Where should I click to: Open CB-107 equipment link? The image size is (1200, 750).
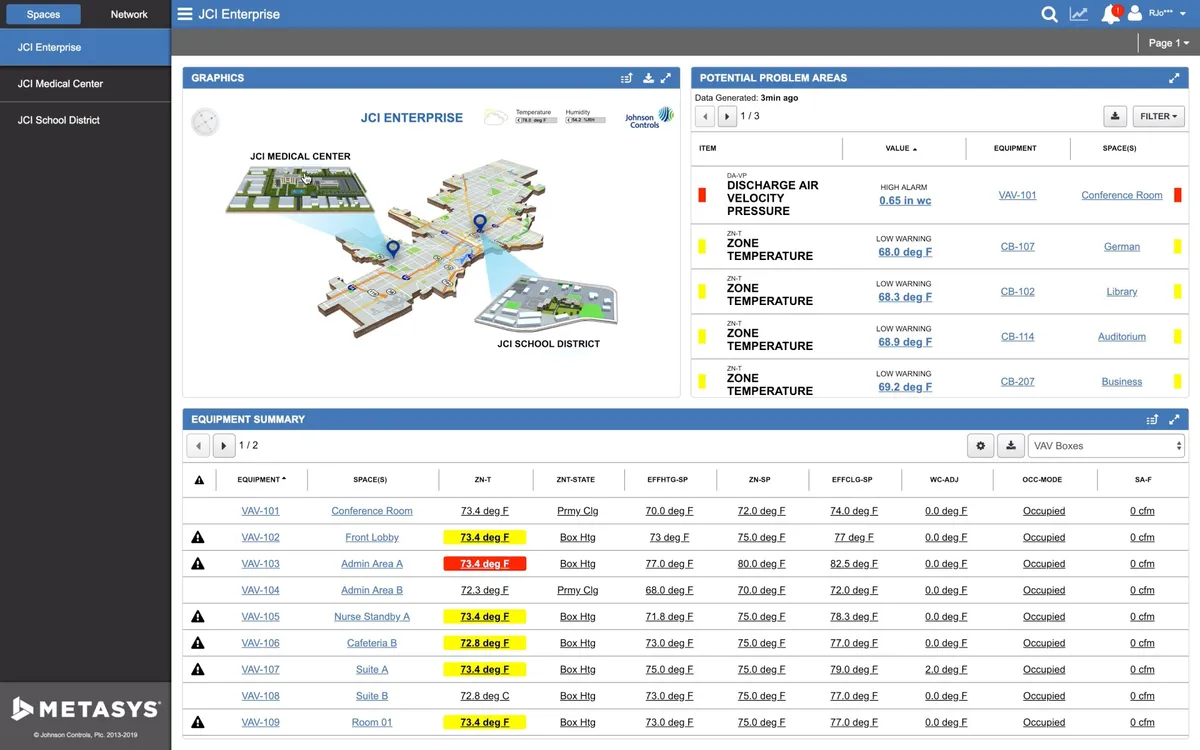(x=1017, y=246)
